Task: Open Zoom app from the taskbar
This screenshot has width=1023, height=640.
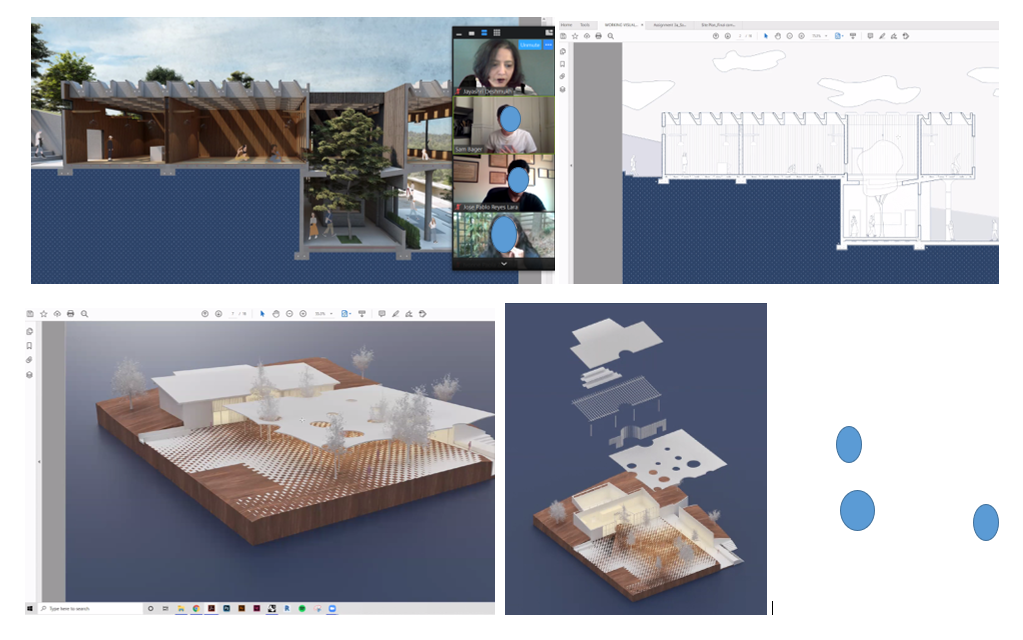Action: (332, 609)
